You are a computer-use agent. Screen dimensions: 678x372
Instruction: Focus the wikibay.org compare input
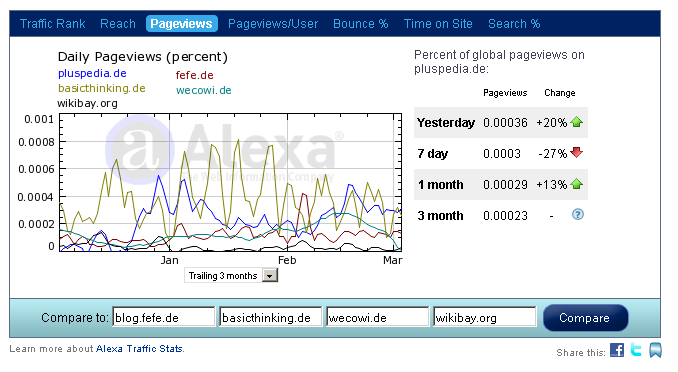485,317
